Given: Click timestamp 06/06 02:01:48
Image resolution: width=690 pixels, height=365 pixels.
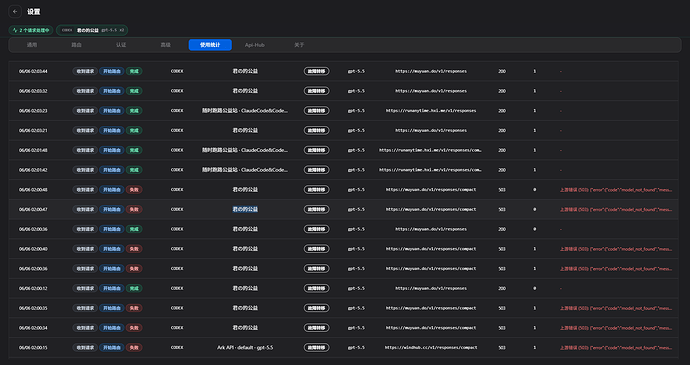Looking at the screenshot, I should [x=33, y=150].
